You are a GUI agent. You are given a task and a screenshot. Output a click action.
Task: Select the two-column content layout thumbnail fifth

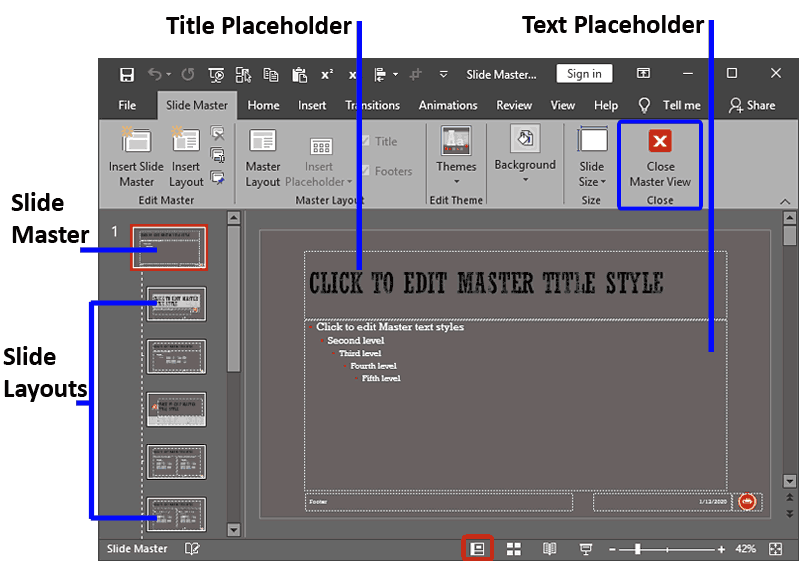(x=176, y=515)
